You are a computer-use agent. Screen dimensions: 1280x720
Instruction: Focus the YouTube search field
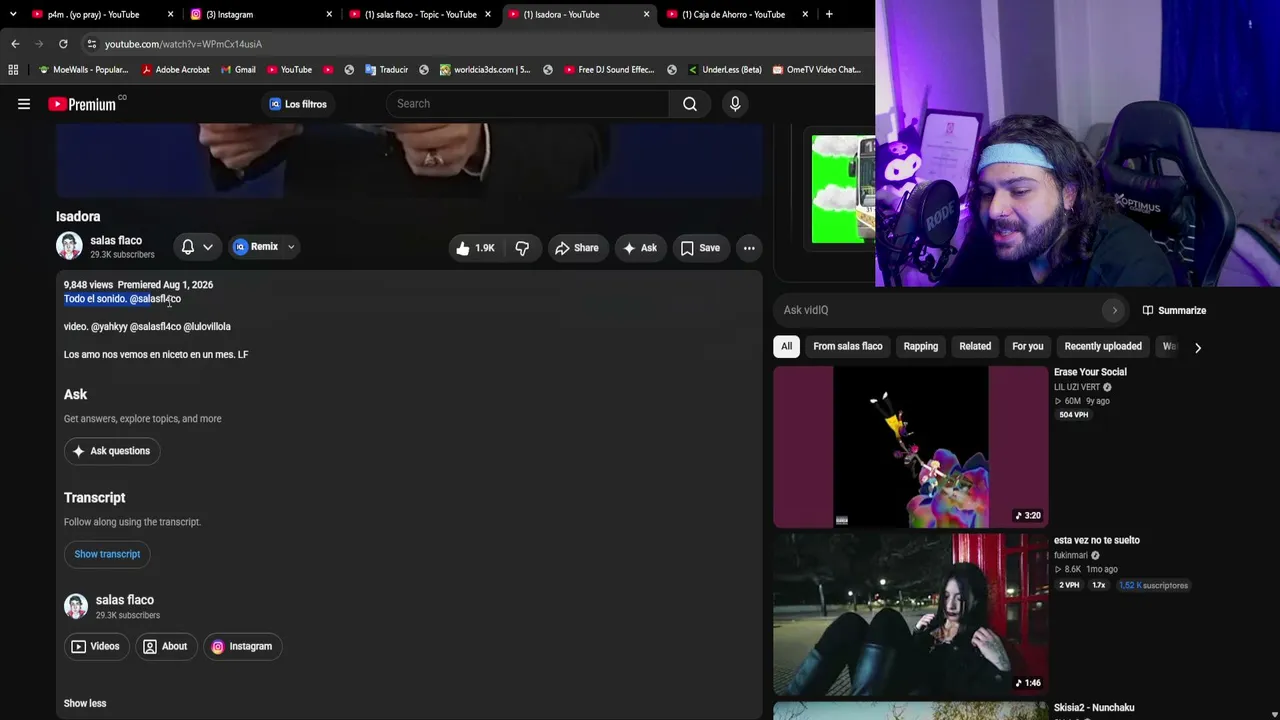click(x=527, y=104)
